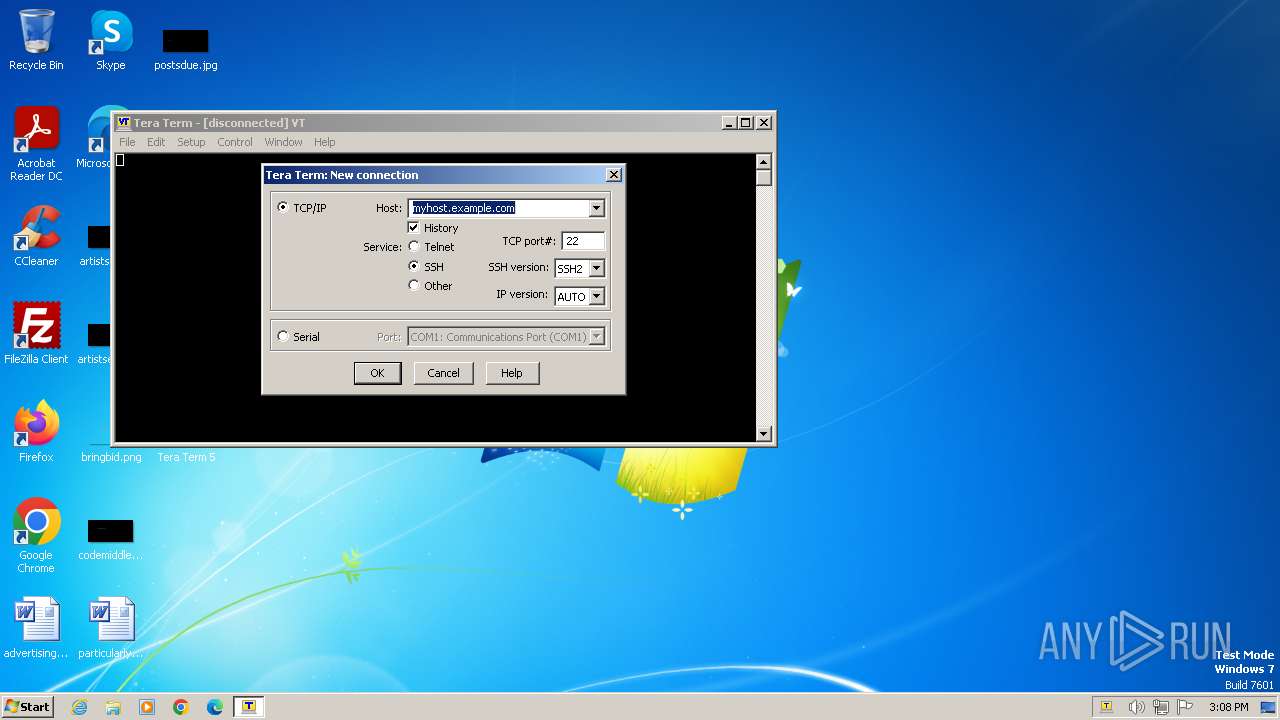Open the File menu
The height and width of the screenshot is (720, 1280).
coord(127,142)
